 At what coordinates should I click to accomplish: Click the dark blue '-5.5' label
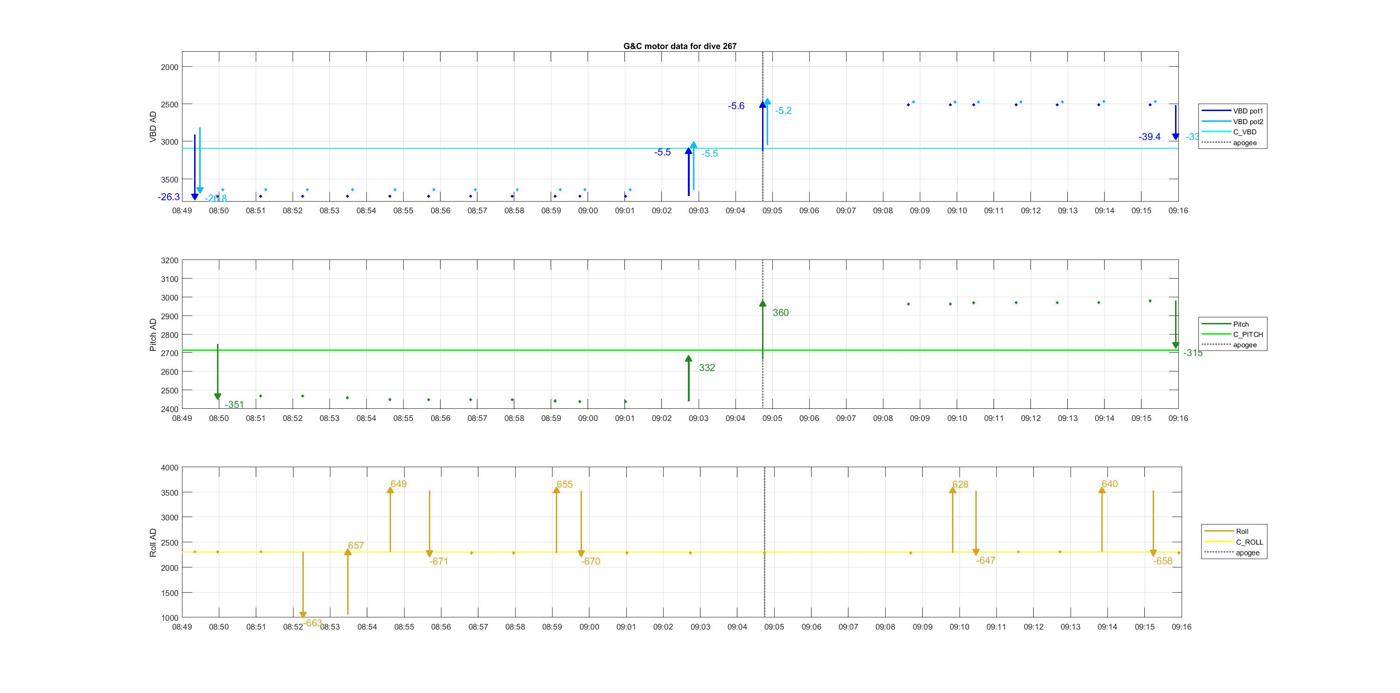pyautogui.click(x=662, y=152)
